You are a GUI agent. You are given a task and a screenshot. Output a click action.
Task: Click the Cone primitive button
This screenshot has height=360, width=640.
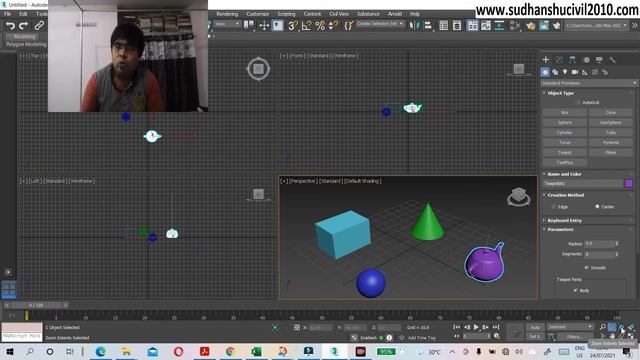[611, 112]
